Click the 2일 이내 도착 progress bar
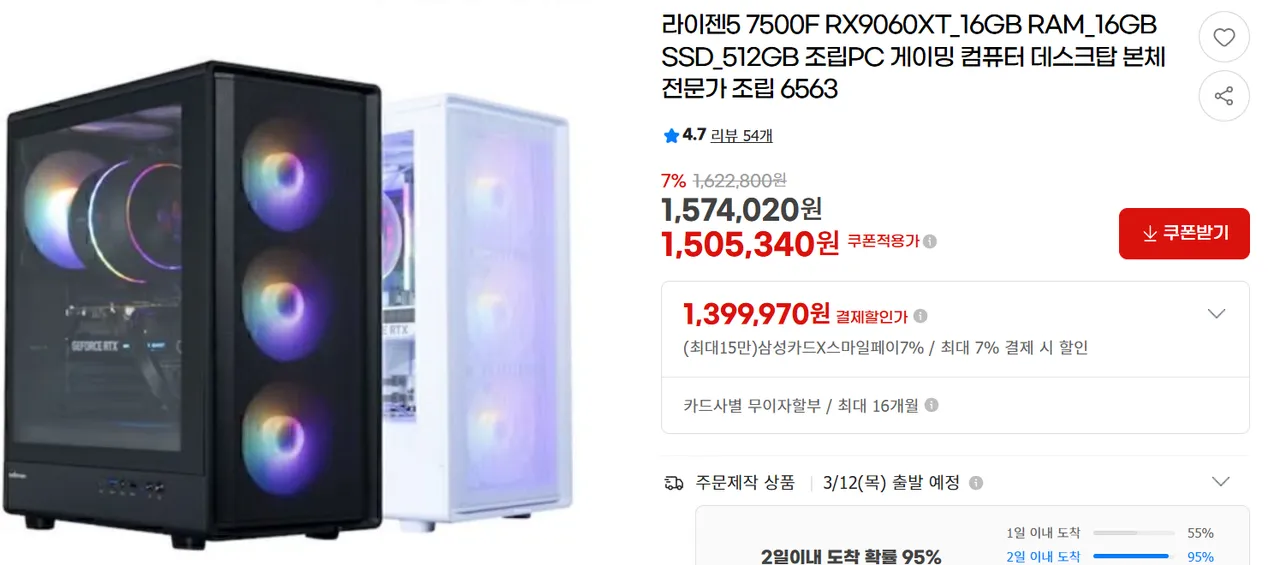The image size is (1280, 565). pos(1132,556)
